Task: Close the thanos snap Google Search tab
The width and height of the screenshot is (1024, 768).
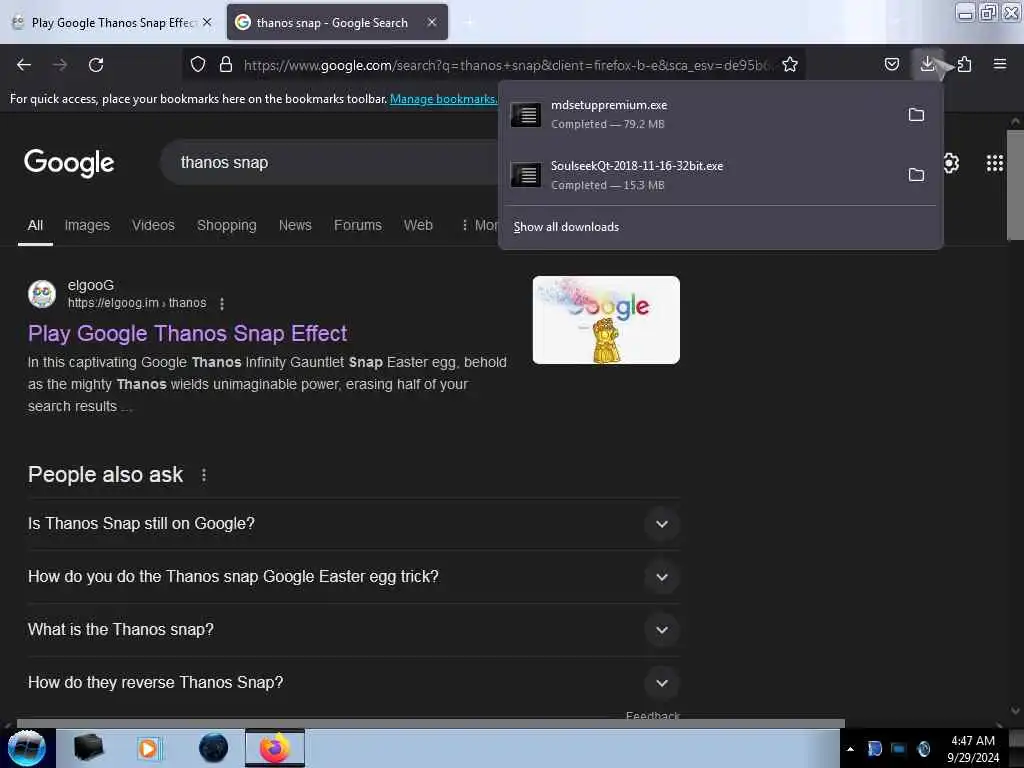Action: pos(432,22)
